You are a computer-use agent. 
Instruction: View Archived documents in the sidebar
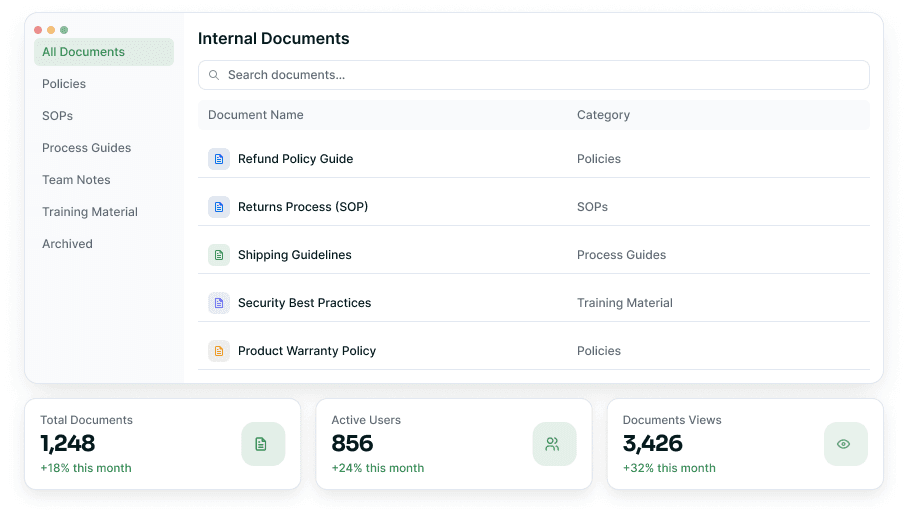[67, 244]
